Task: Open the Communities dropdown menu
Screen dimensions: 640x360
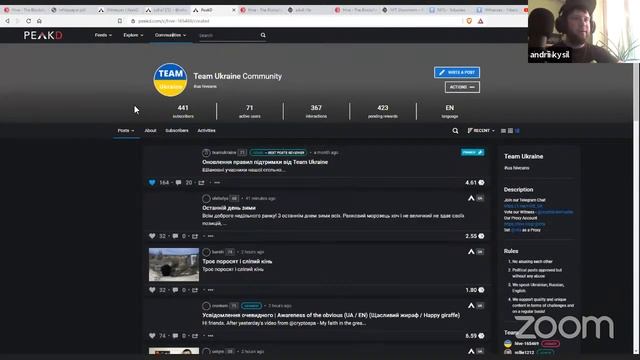Action: [170, 35]
